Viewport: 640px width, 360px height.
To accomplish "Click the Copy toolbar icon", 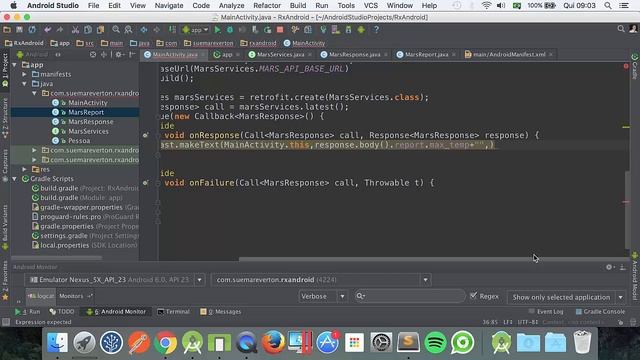I will (x=88, y=30).
